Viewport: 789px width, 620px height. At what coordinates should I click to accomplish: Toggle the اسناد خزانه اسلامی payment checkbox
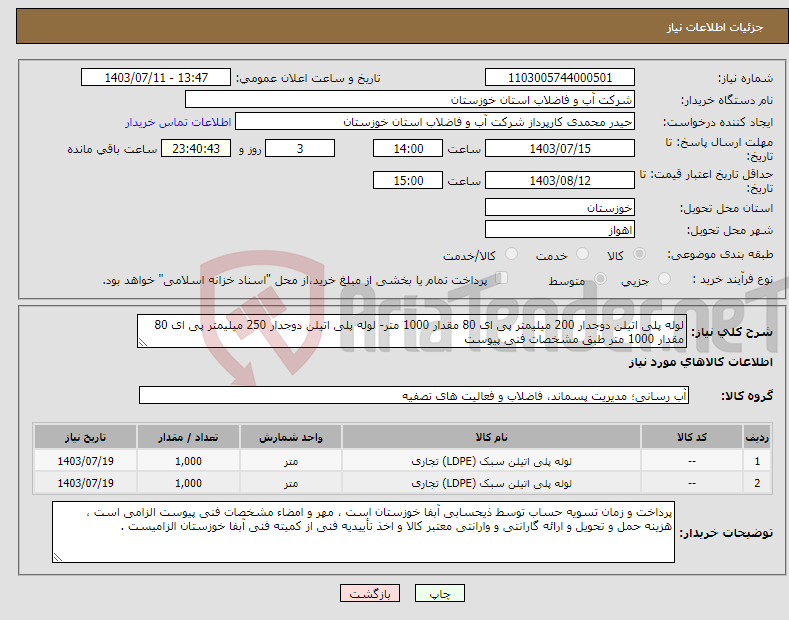502,278
